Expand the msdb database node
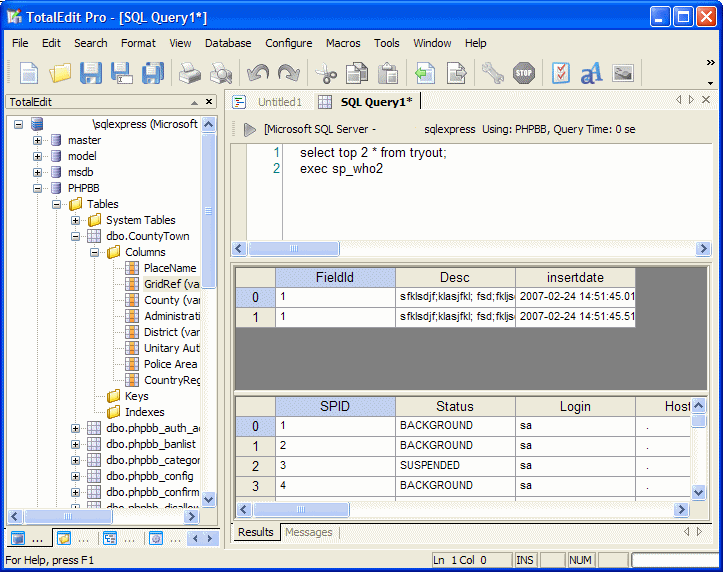Image resolution: width=723 pixels, height=572 pixels. 37,172
